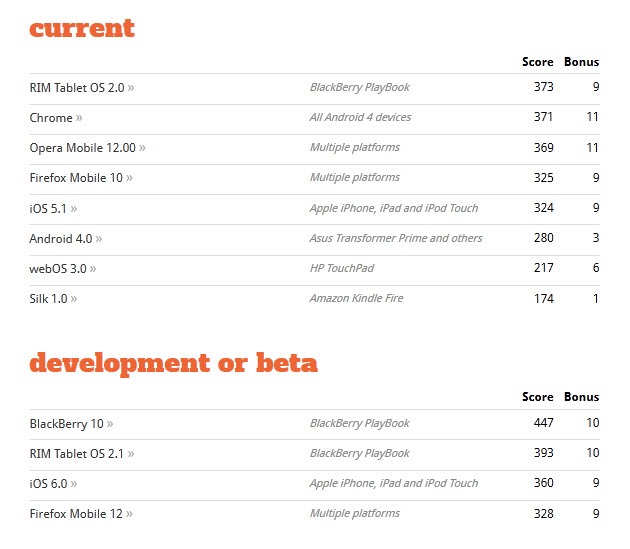Click the » arrow after iOS 6.0
The height and width of the screenshot is (549, 630).
(74, 484)
